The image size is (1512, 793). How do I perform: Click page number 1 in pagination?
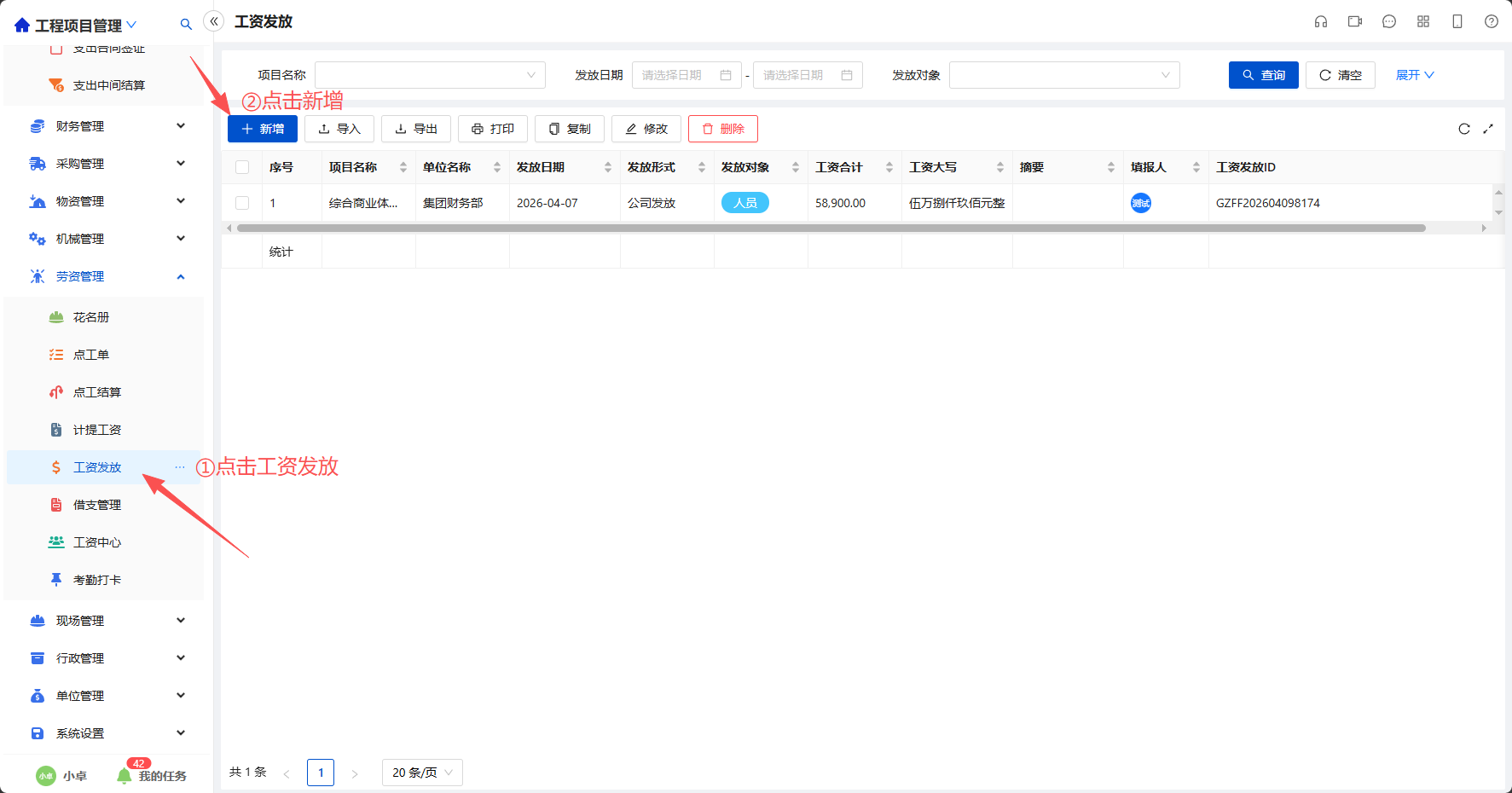(321, 773)
